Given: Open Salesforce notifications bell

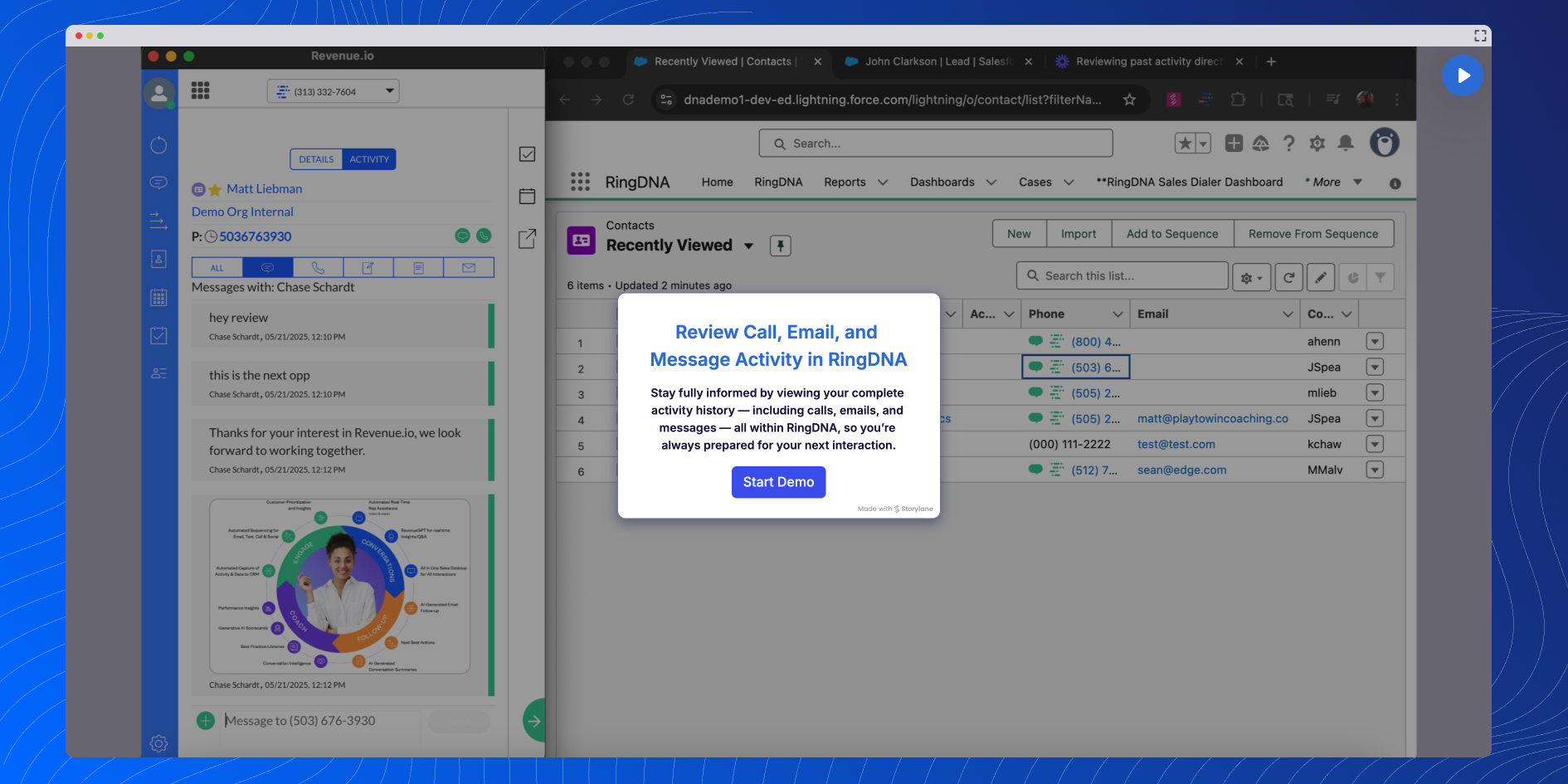Looking at the screenshot, I should [1345, 143].
